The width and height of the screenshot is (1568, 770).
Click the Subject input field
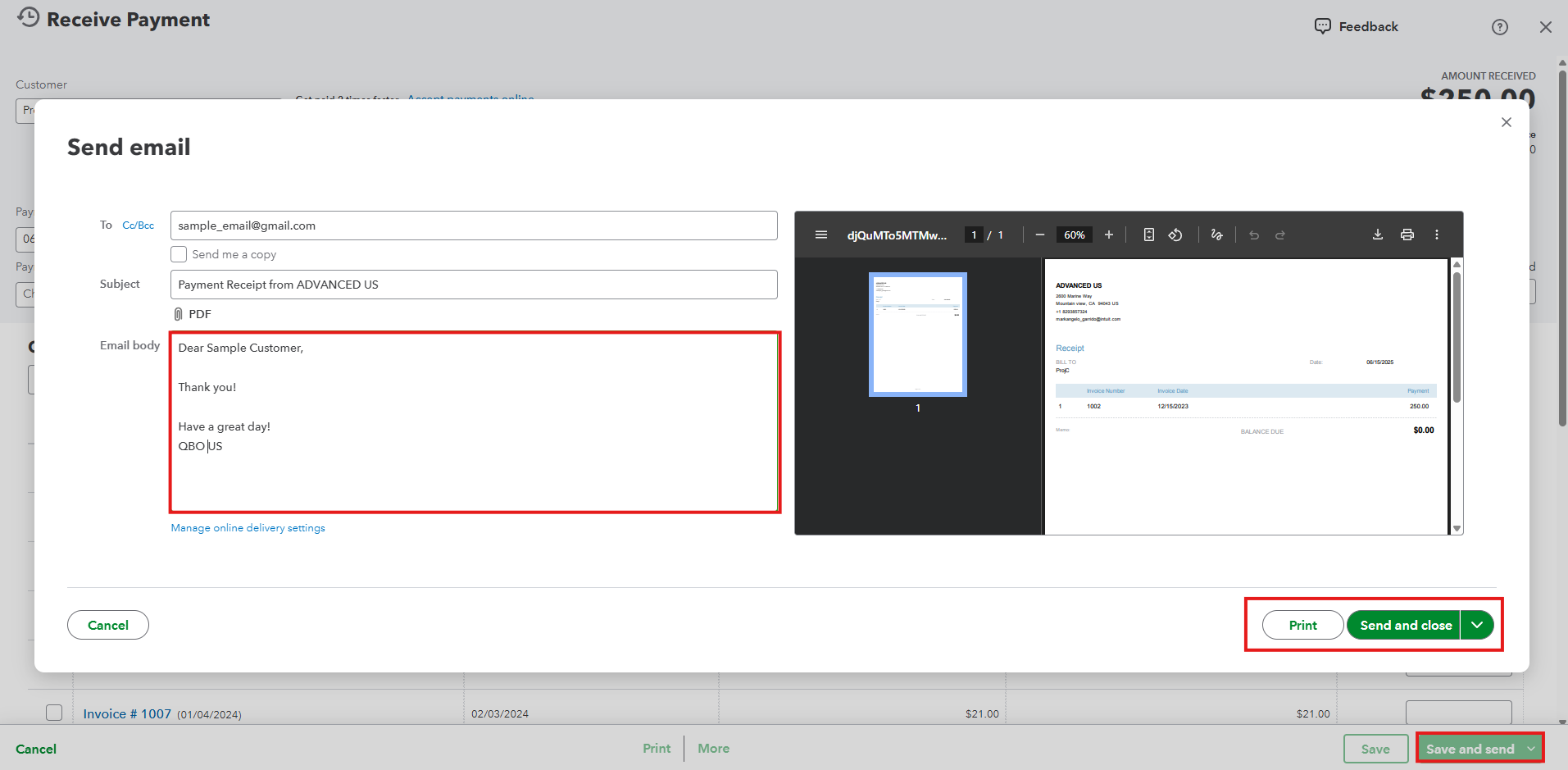point(473,285)
